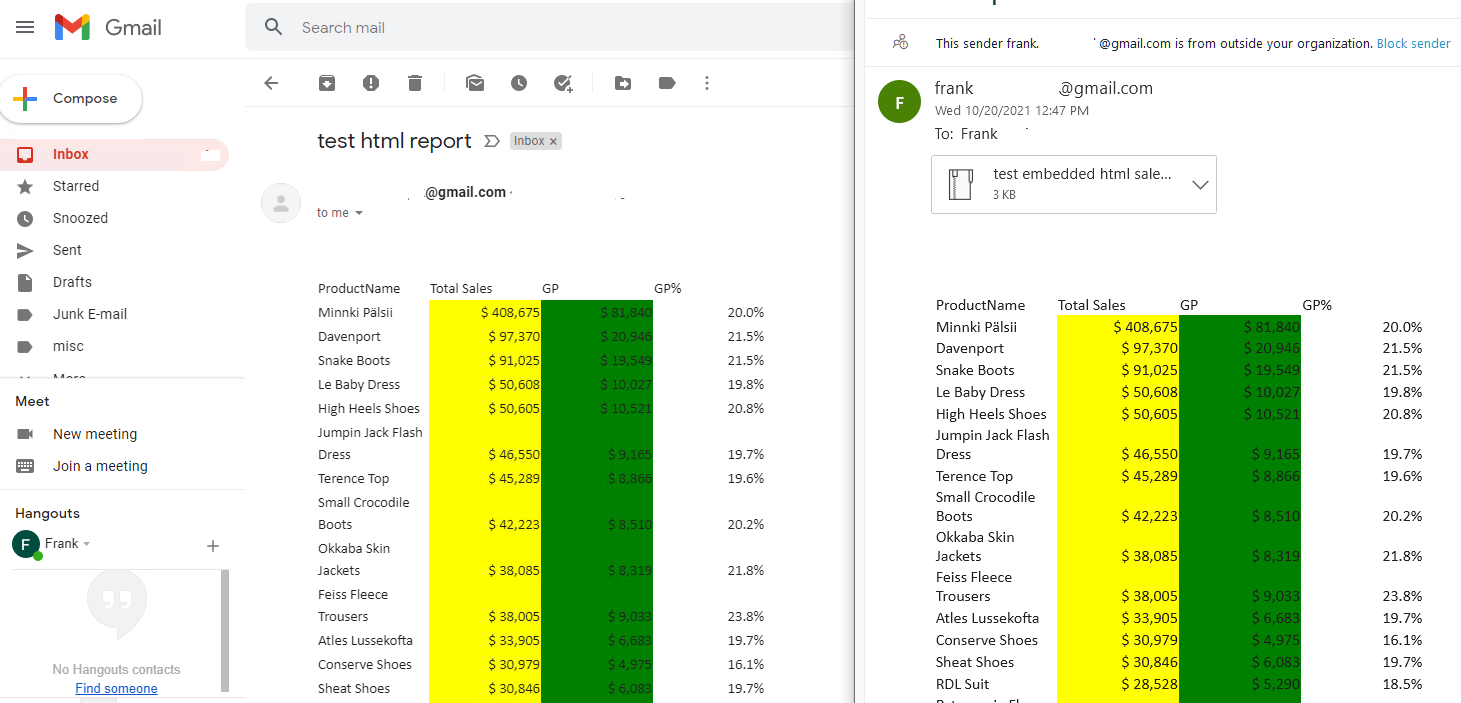Open Frank's Hangouts status dropdown

pos(87,544)
